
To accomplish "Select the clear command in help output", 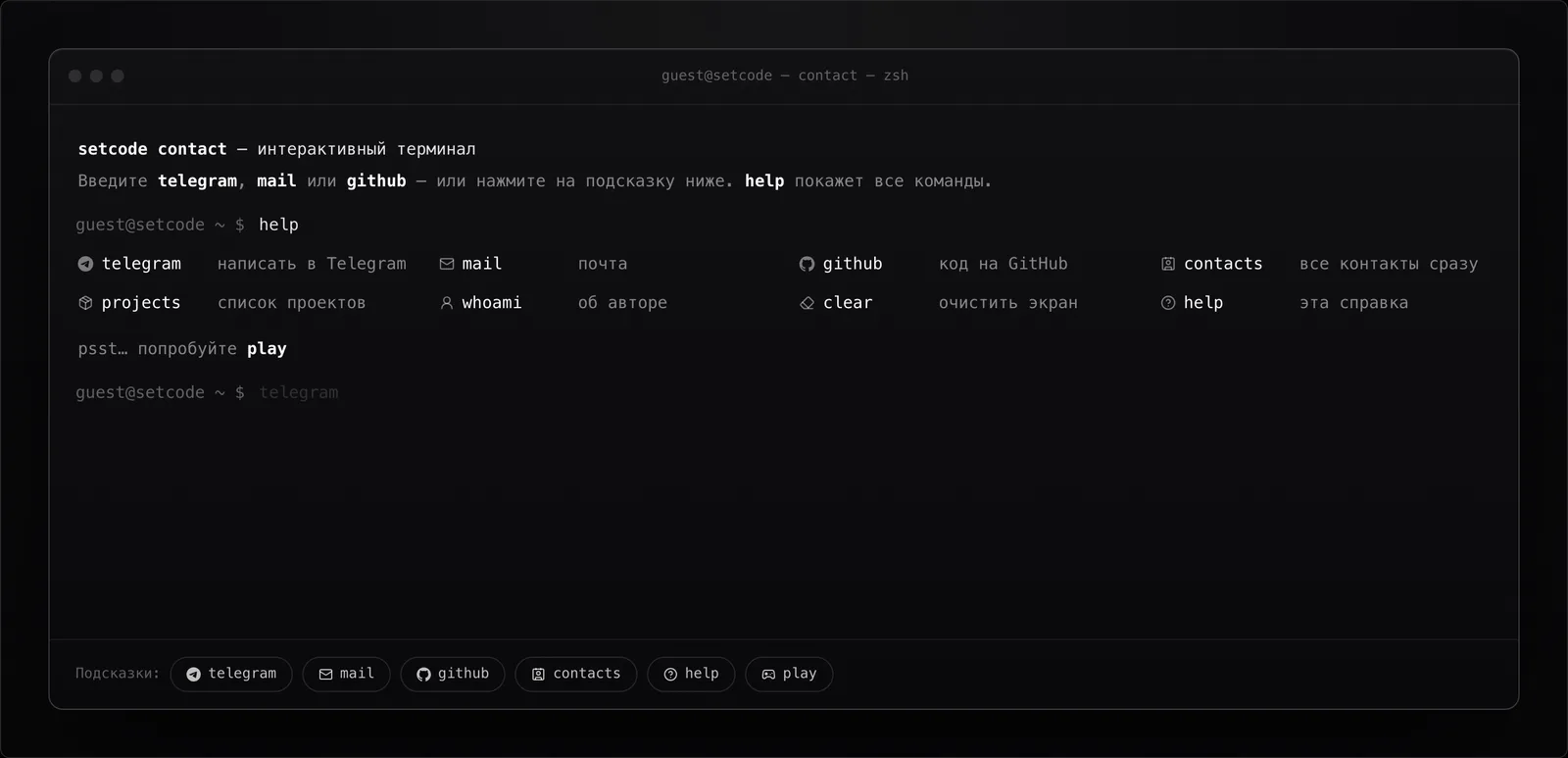I will click(848, 303).
